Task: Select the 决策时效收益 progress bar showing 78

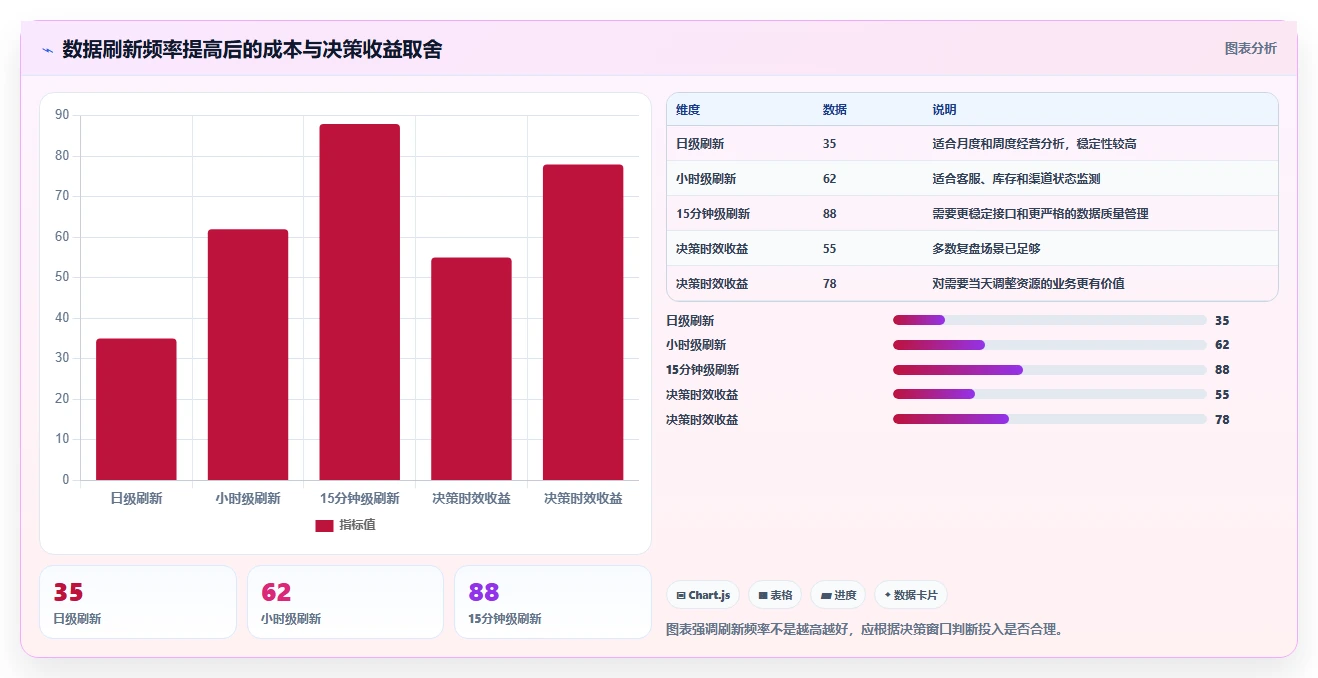Action: point(1050,419)
